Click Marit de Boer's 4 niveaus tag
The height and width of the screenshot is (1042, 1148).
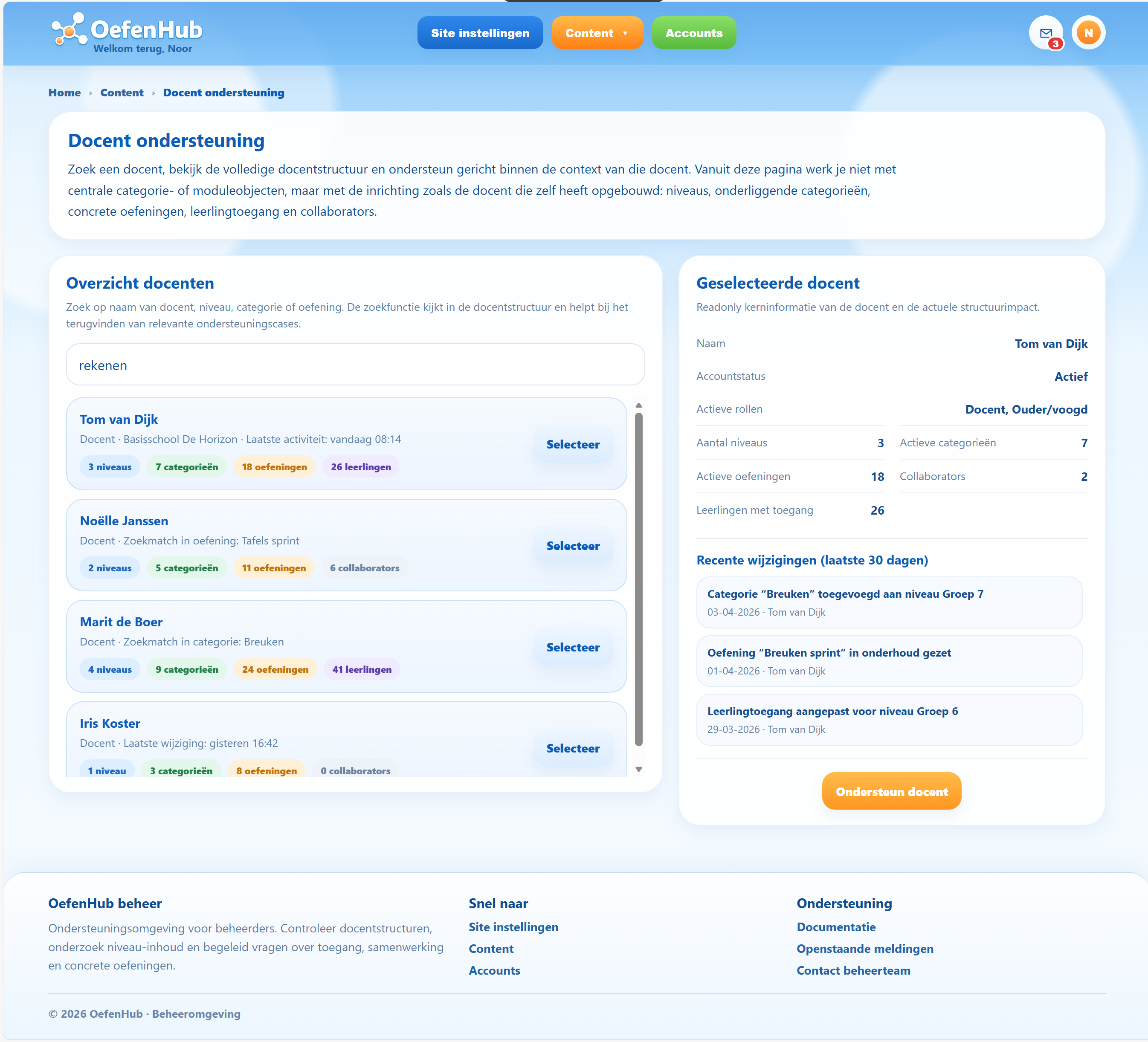pos(110,670)
